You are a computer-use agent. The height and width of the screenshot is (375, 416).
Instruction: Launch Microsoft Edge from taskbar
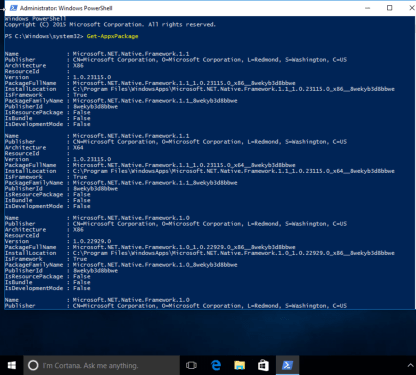(x=216, y=365)
